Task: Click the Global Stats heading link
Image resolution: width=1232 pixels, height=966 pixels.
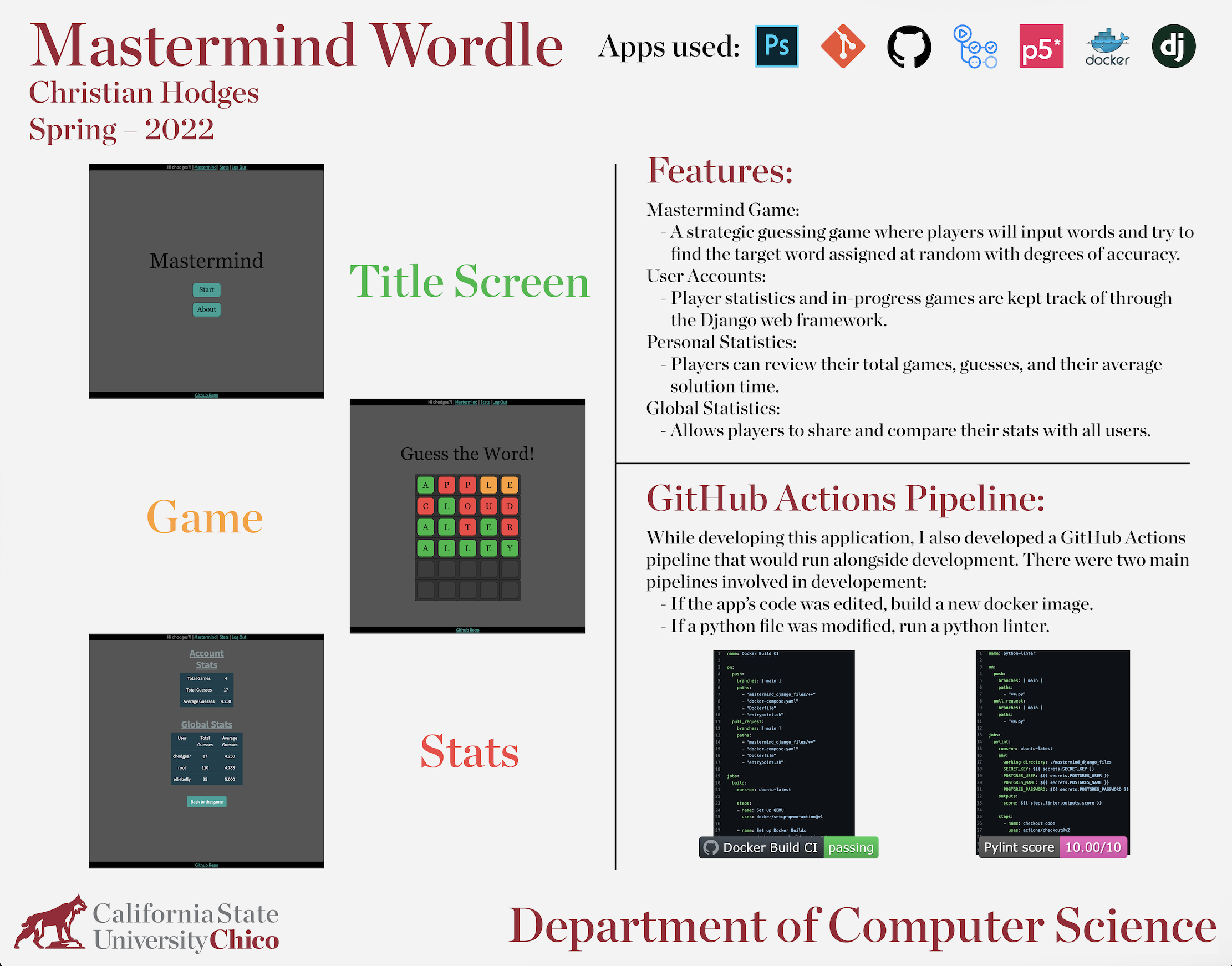Action: pos(206,724)
